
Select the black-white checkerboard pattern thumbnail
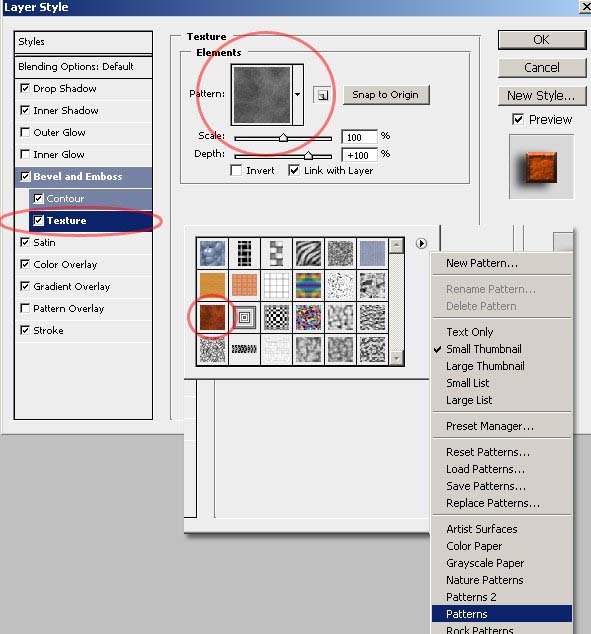277,318
